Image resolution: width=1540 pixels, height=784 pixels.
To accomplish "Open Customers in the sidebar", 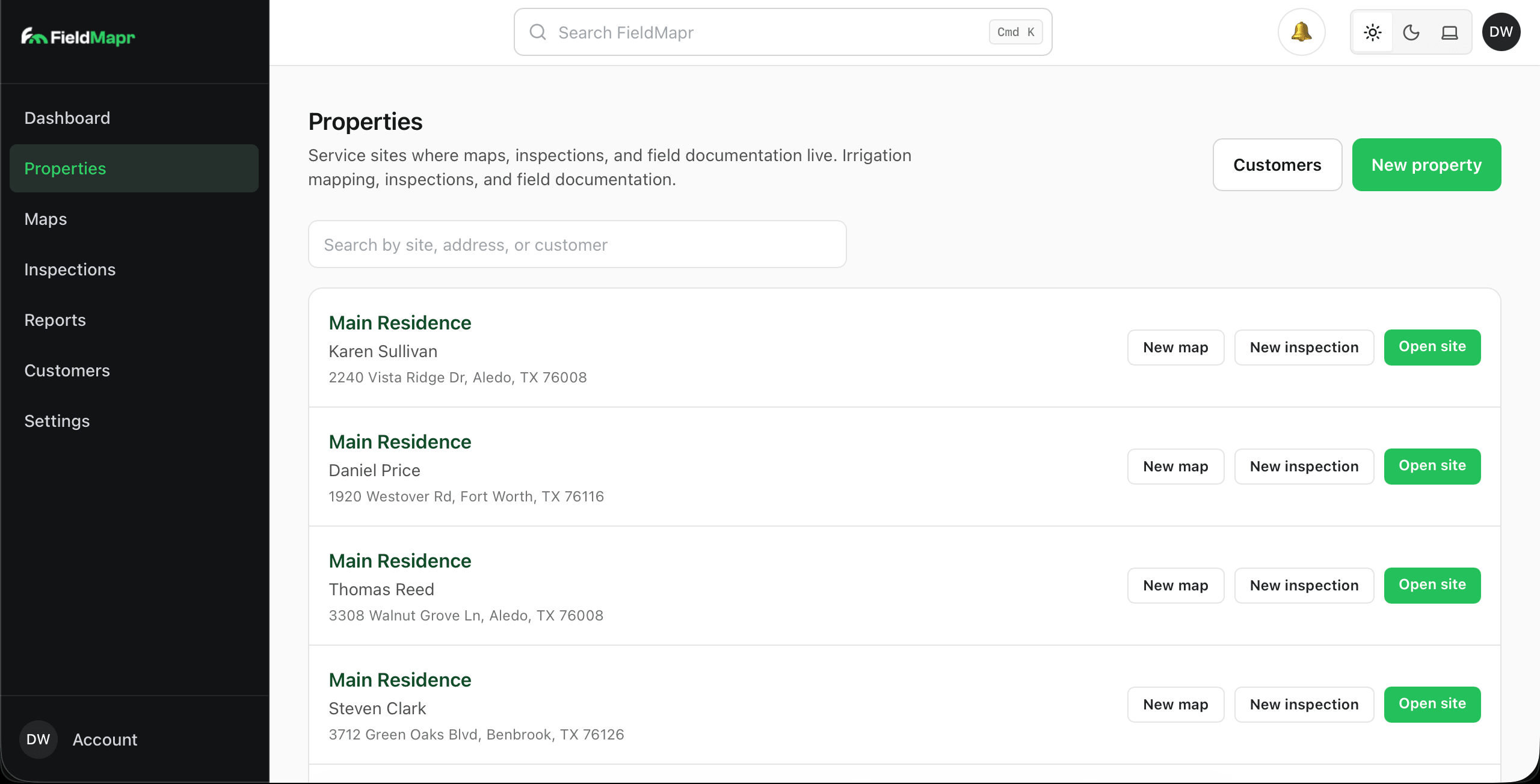I will click(134, 370).
